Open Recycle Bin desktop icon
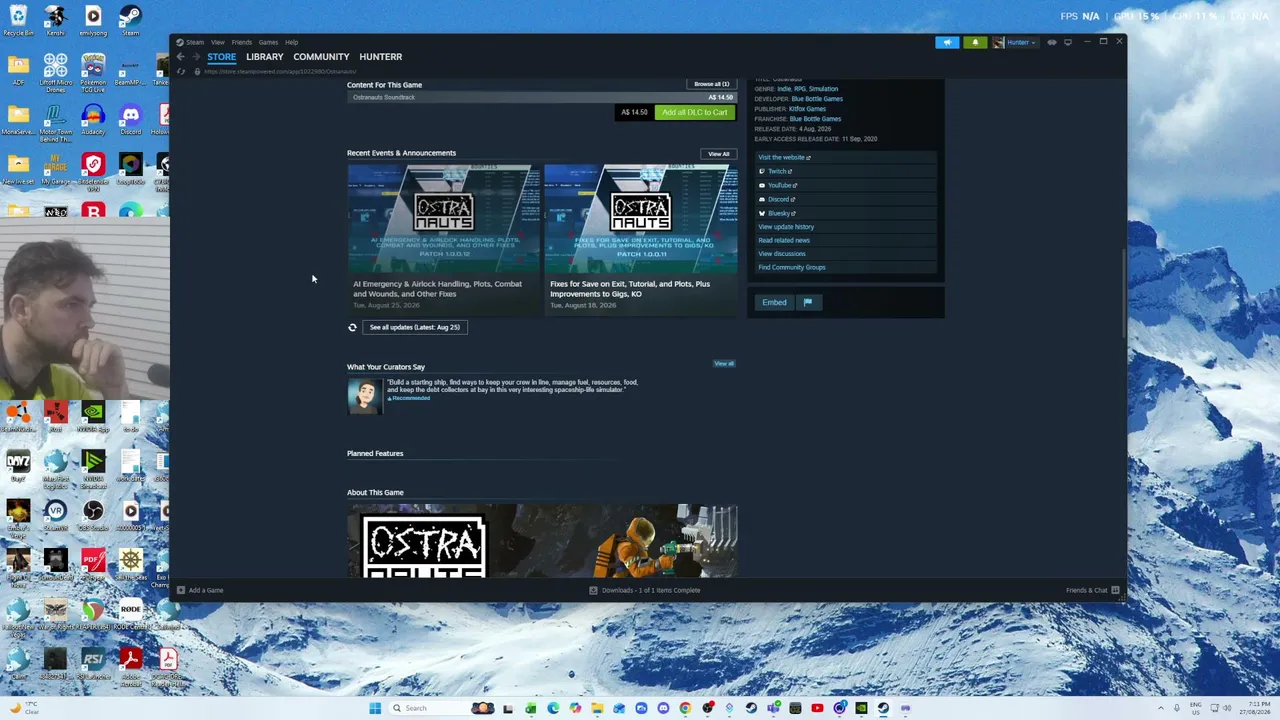 pos(18,21)
